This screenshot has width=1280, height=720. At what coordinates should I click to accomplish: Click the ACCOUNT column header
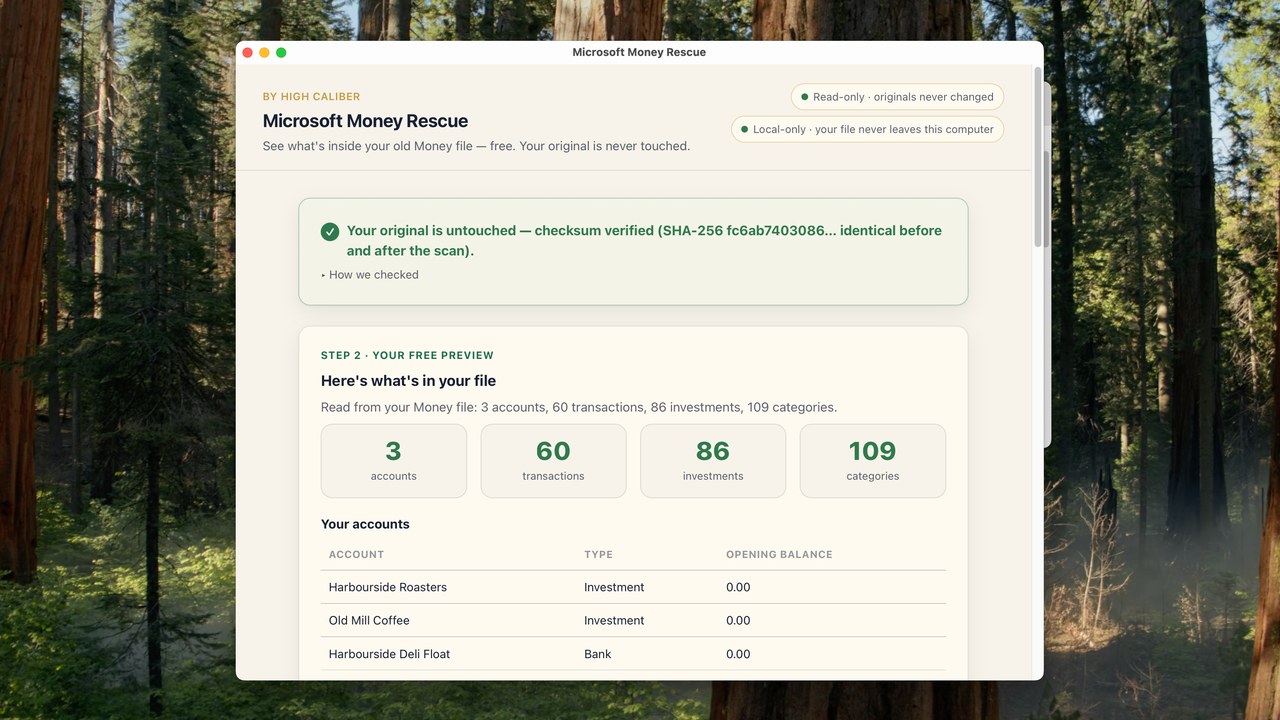[356, 554]
